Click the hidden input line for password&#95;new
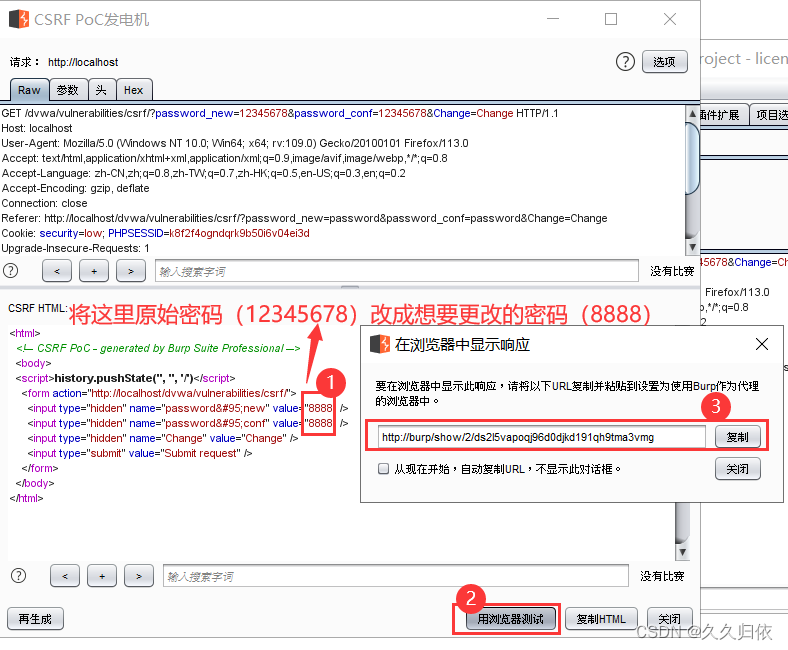The image size is (788, 650). [x=187, y=408]
